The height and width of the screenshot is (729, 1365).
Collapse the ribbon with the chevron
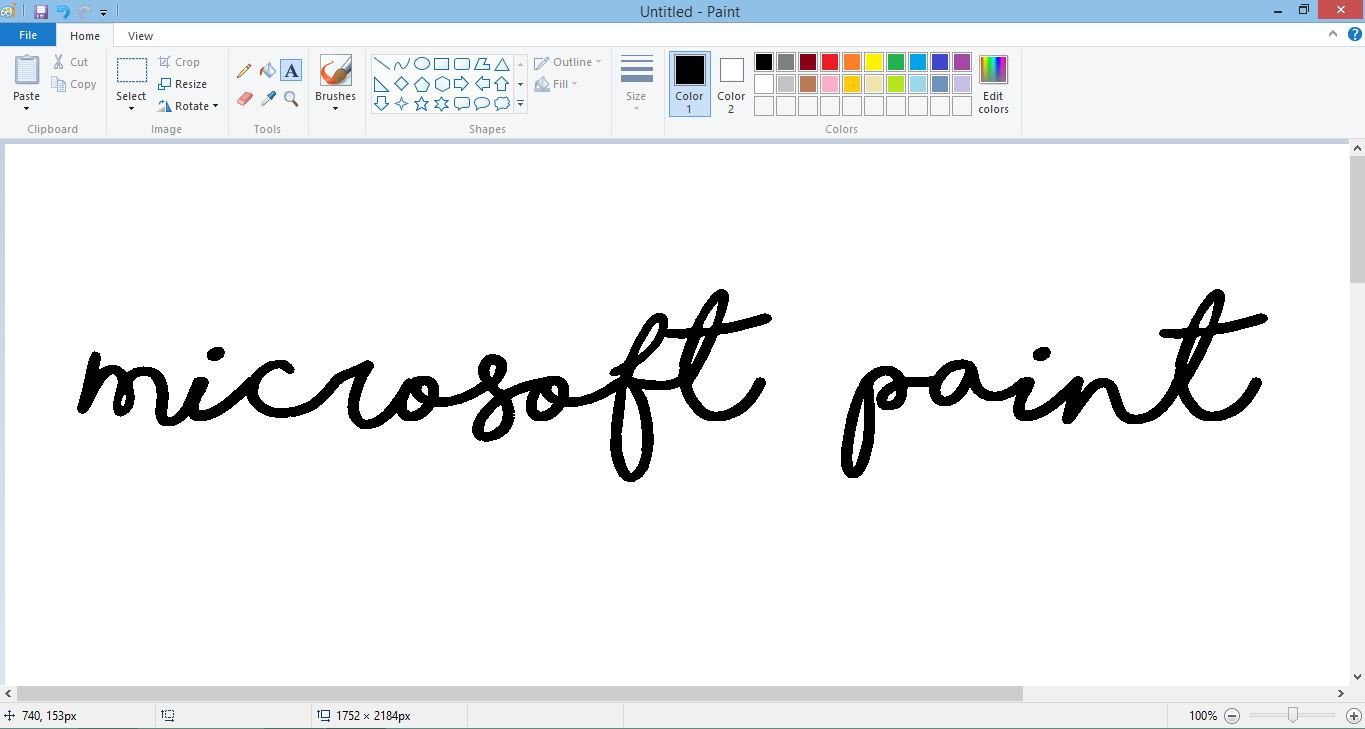tap(1333, 34)
